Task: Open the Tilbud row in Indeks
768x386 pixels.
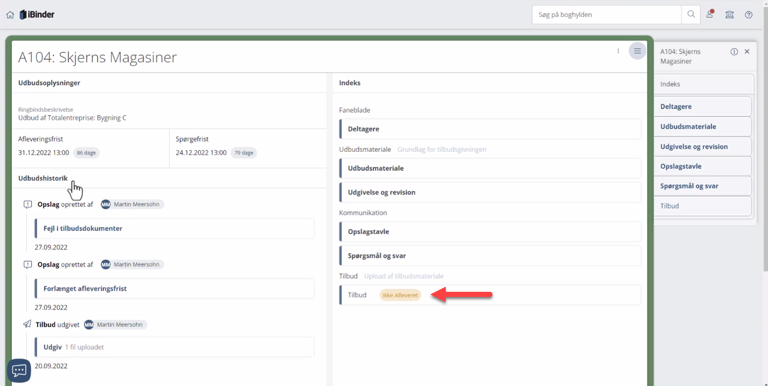Action: (490, 295)
